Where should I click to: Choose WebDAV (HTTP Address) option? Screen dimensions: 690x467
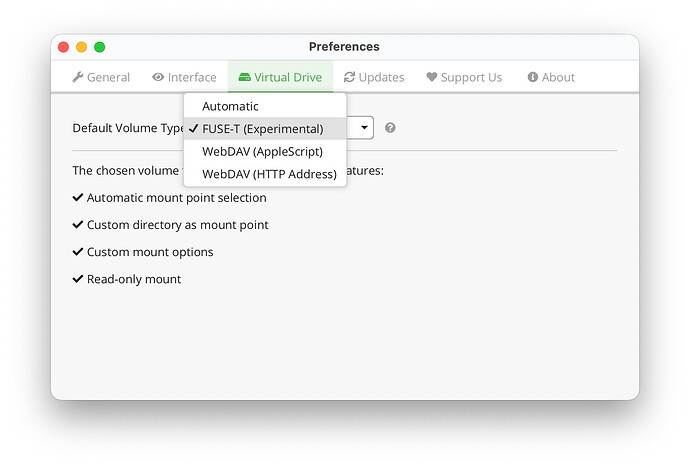(x=265, y=174)
